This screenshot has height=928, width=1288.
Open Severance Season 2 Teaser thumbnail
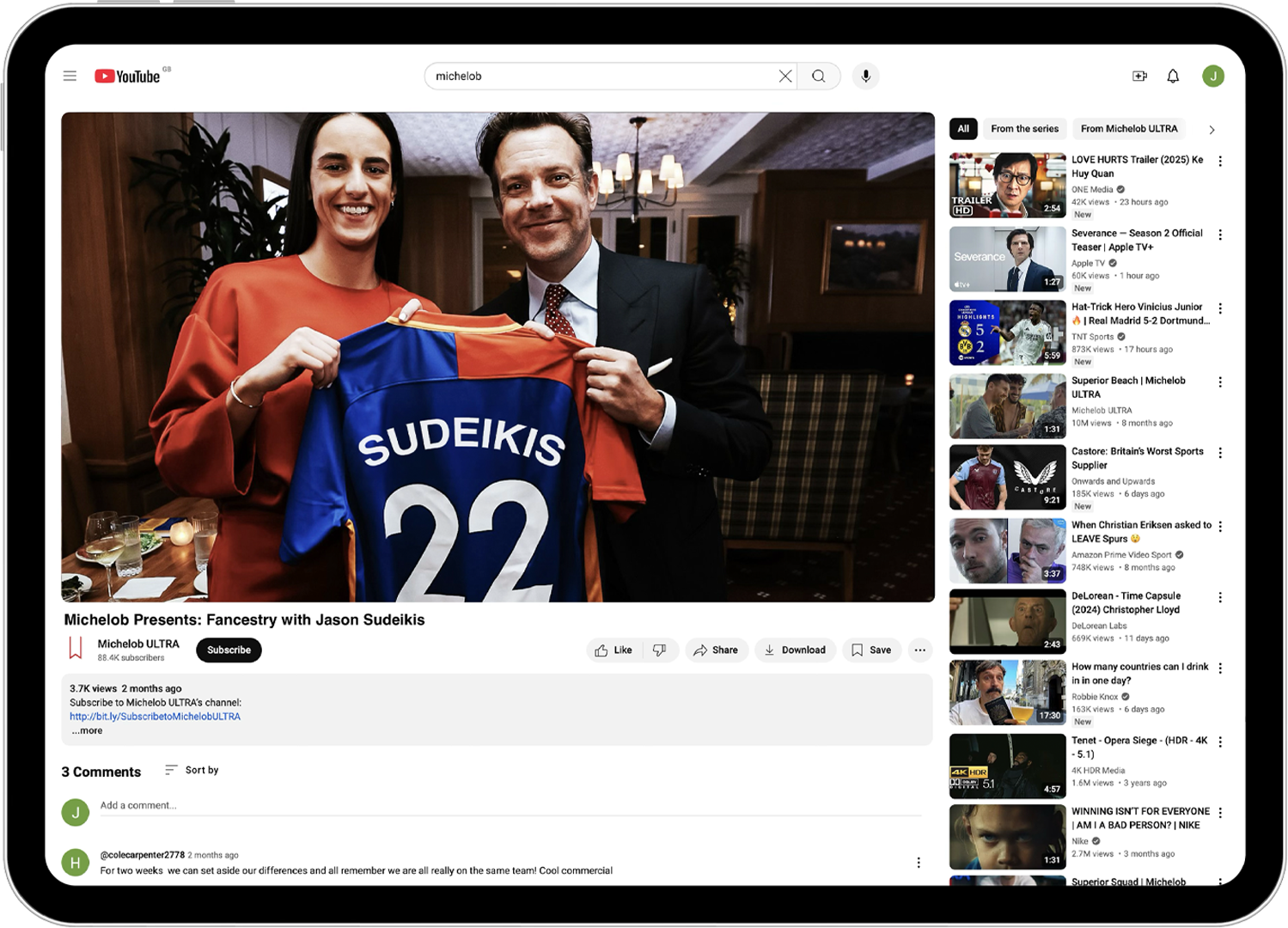click(x=1008, y=259)
